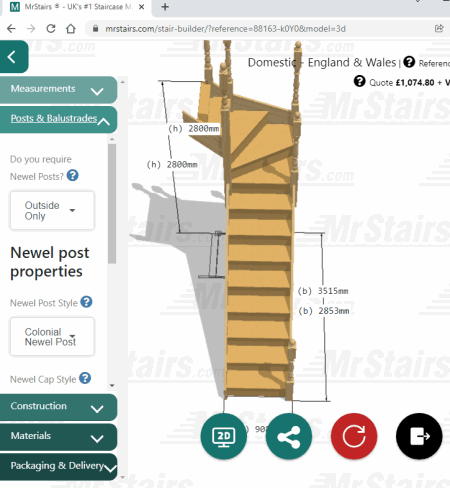Click inner panel scroll up arrow
Image resolution: width=450 pixels, height=488 pixels.
[112, 139]
